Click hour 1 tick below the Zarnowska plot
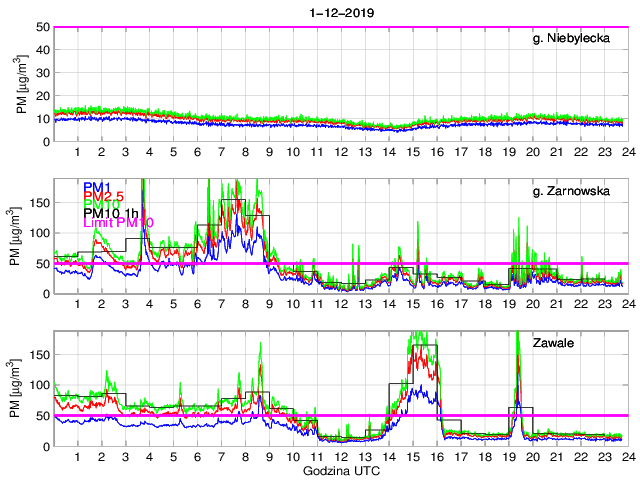 (77, 303)
